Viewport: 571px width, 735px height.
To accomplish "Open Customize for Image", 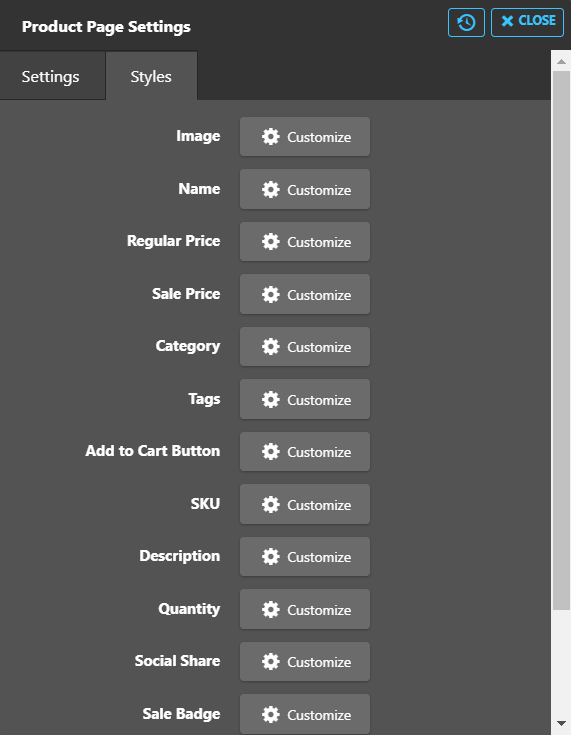I will [305, 137].
